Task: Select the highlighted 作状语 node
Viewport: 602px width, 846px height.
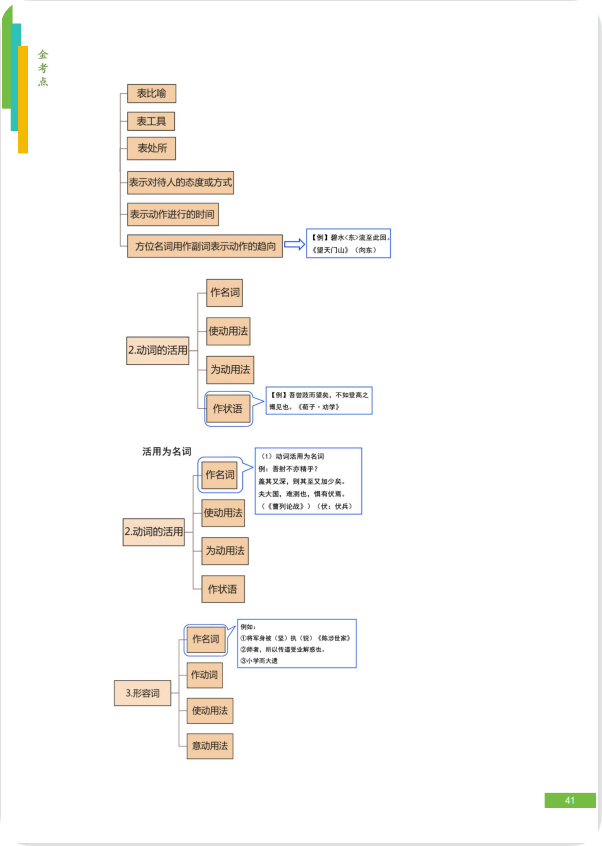Action: pyautogui.click(x=225, y=407)
